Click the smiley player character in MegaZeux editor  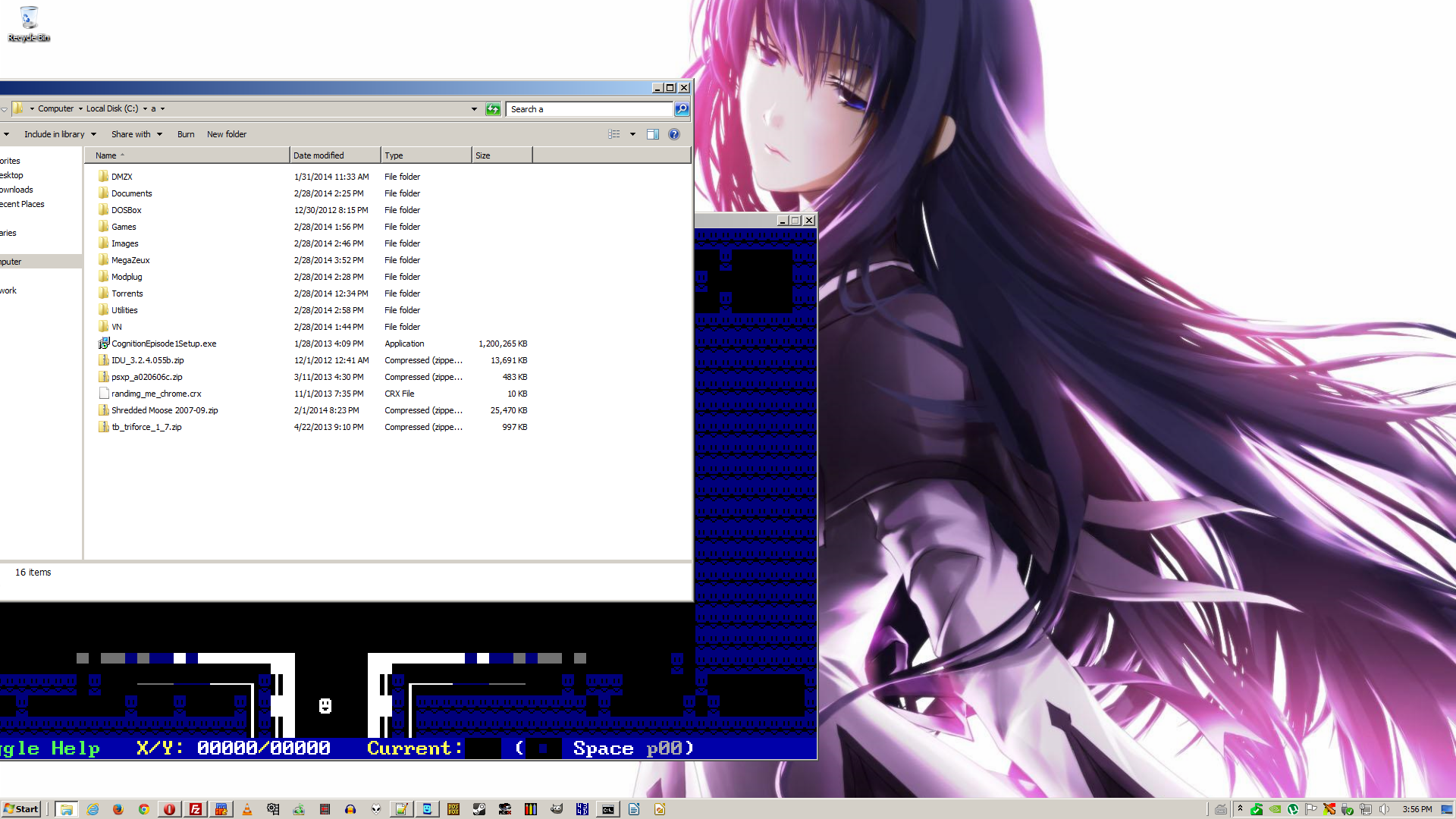pos(325,706)
